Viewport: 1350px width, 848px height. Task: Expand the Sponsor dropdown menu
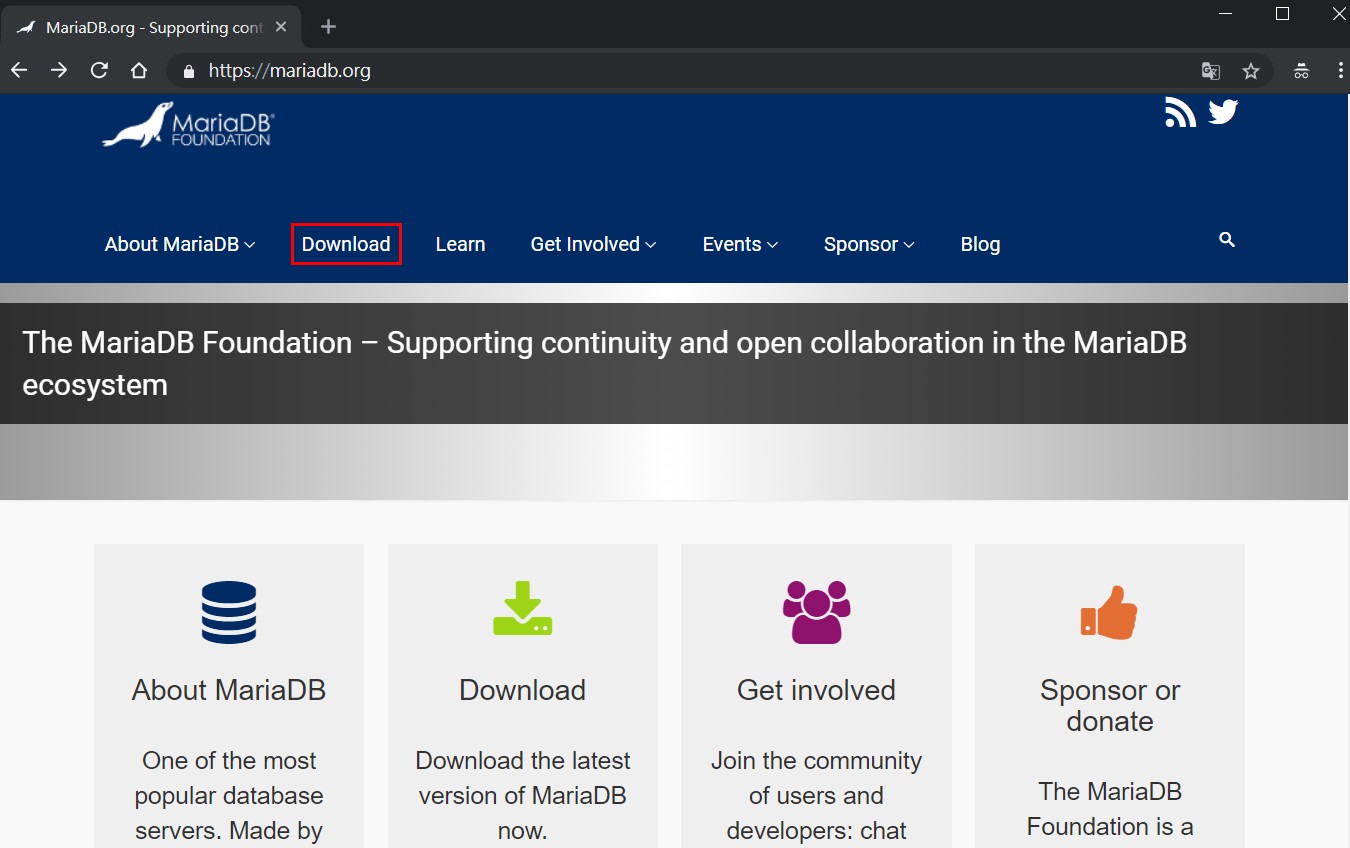[862, 244]
